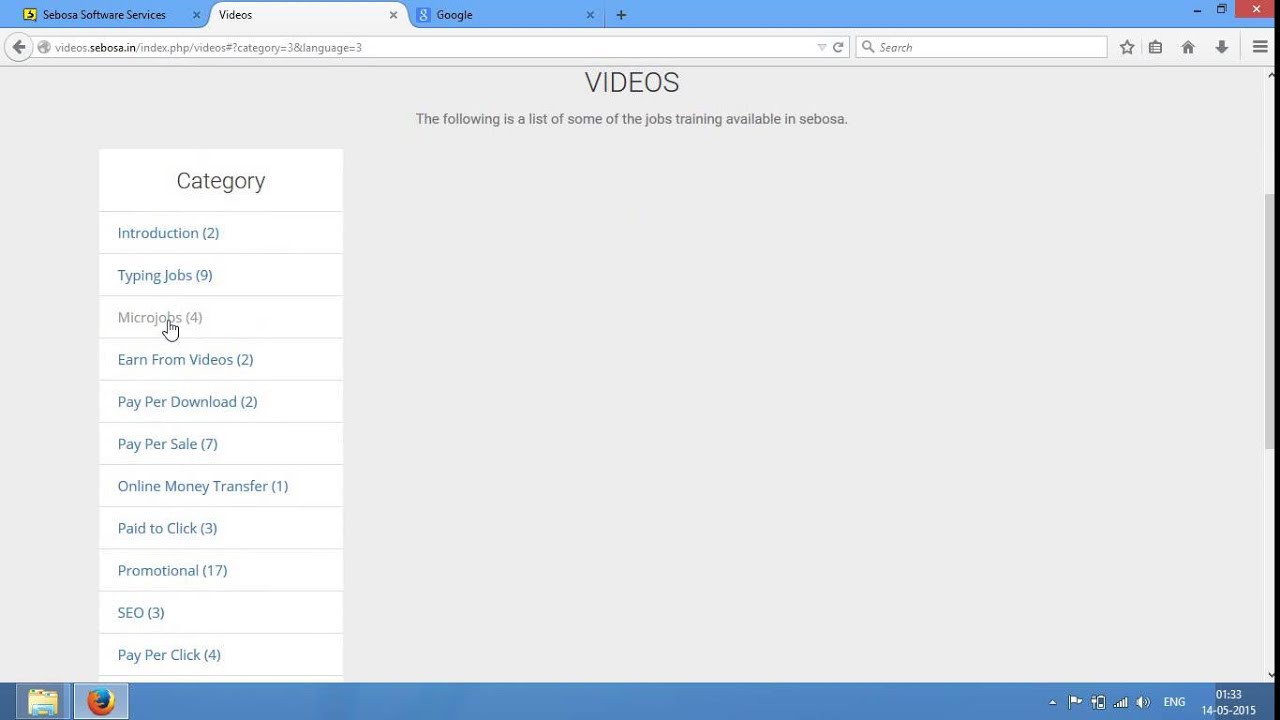Open the Typing Jobs (9) category

coord(165,275)
